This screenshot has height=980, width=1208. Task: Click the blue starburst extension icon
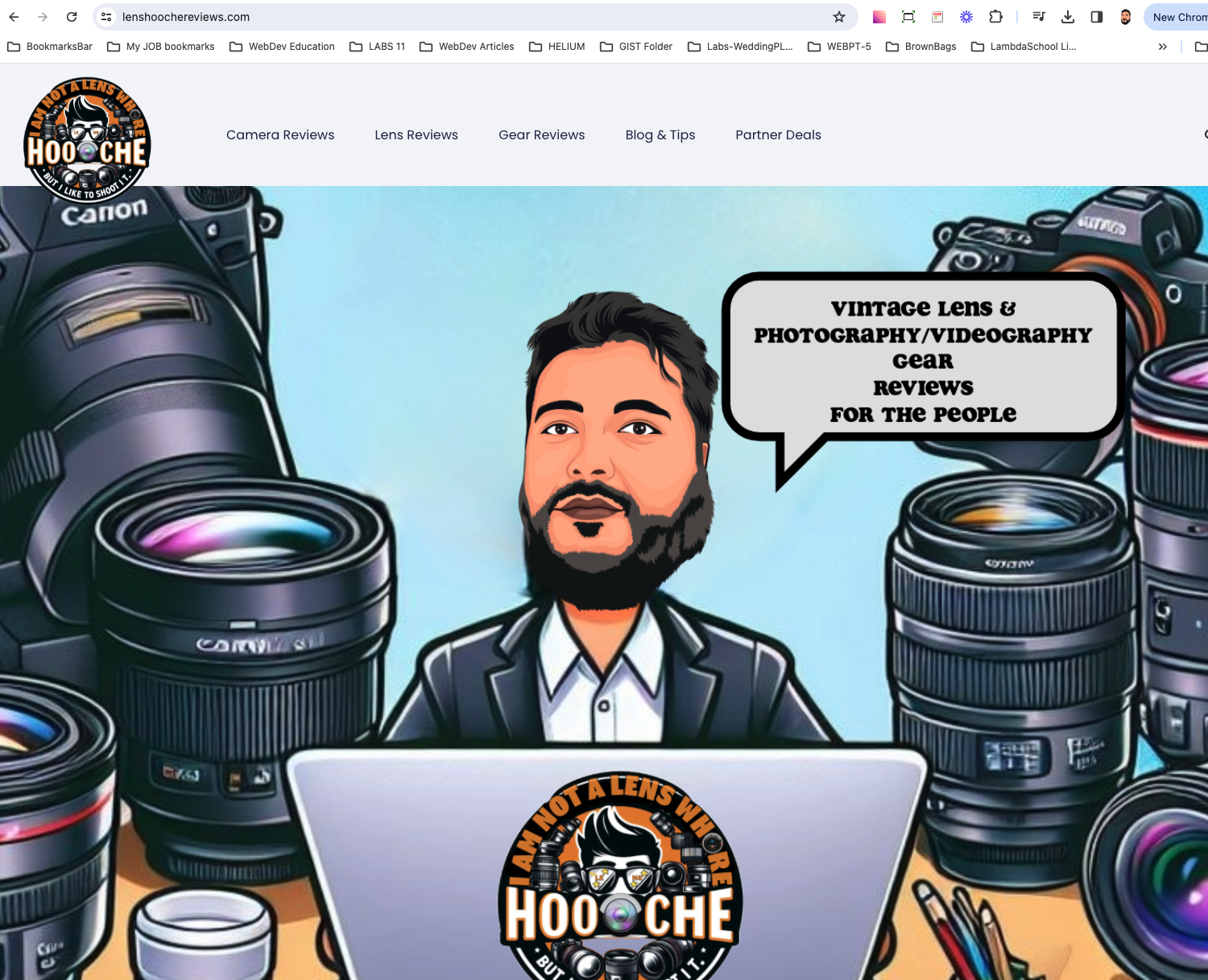point(966,17)
